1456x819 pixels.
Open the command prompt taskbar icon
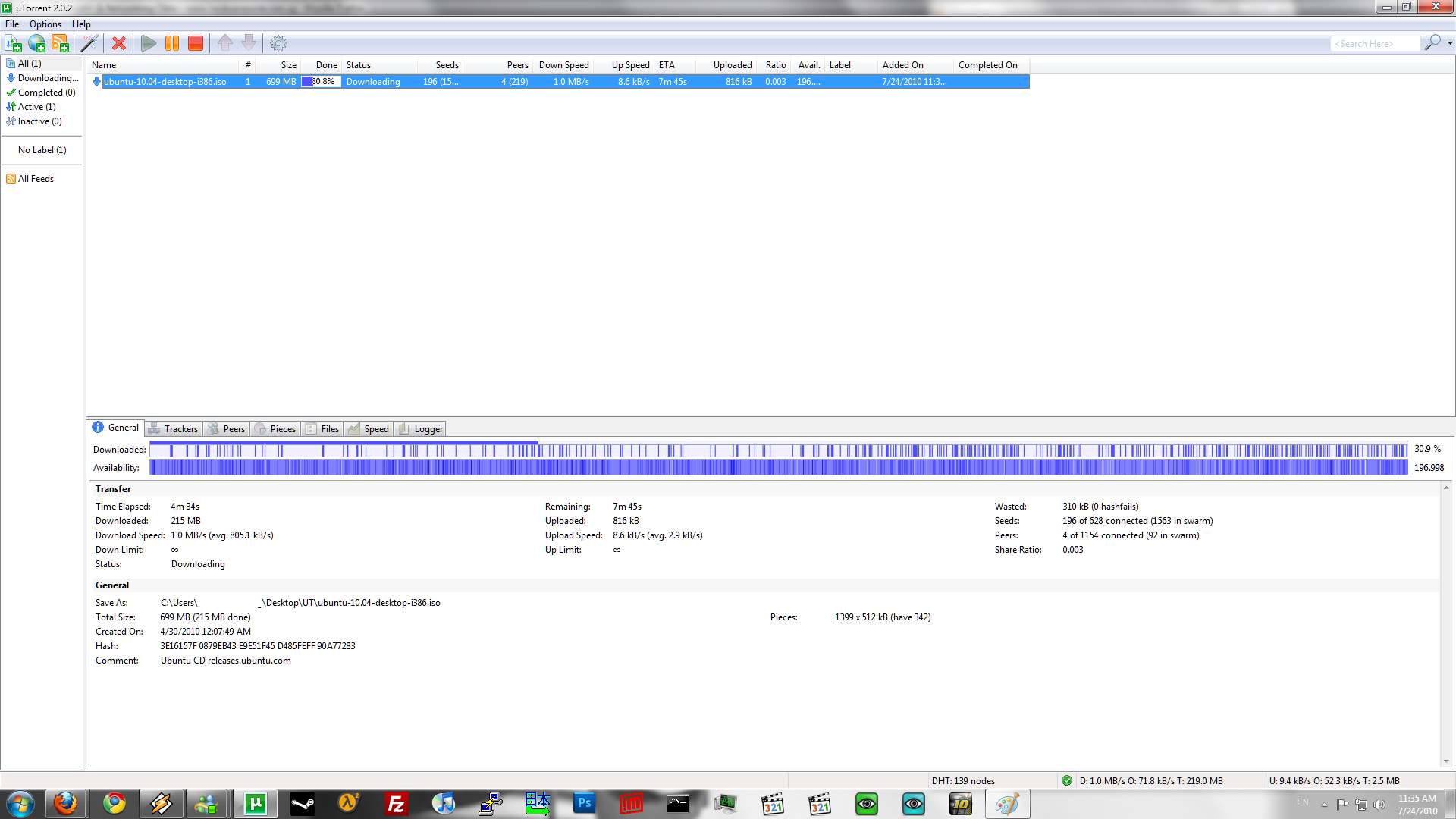[x=678, y=804]
